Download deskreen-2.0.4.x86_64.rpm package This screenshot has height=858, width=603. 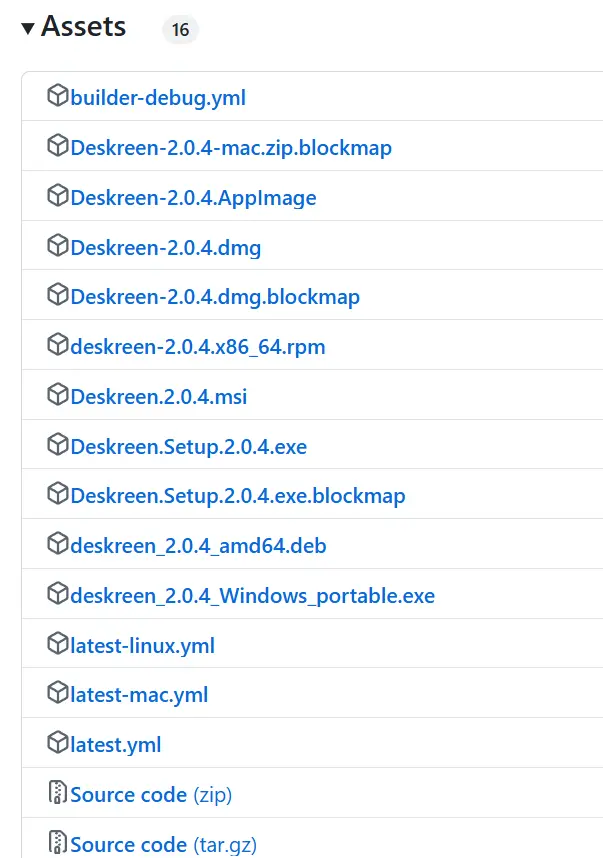pos(198,347)
